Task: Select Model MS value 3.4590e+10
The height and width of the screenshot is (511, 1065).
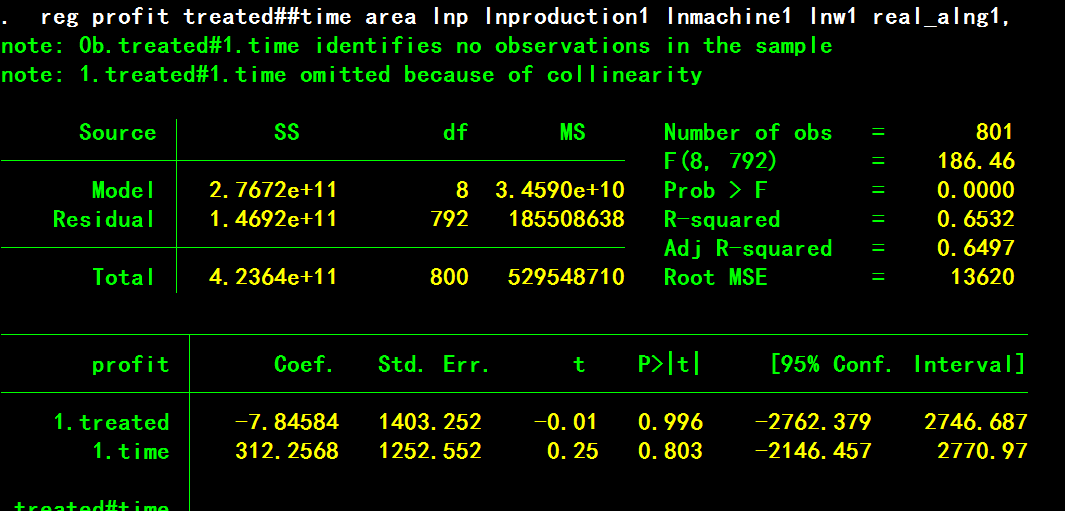Action: click(x=560, y=190)
